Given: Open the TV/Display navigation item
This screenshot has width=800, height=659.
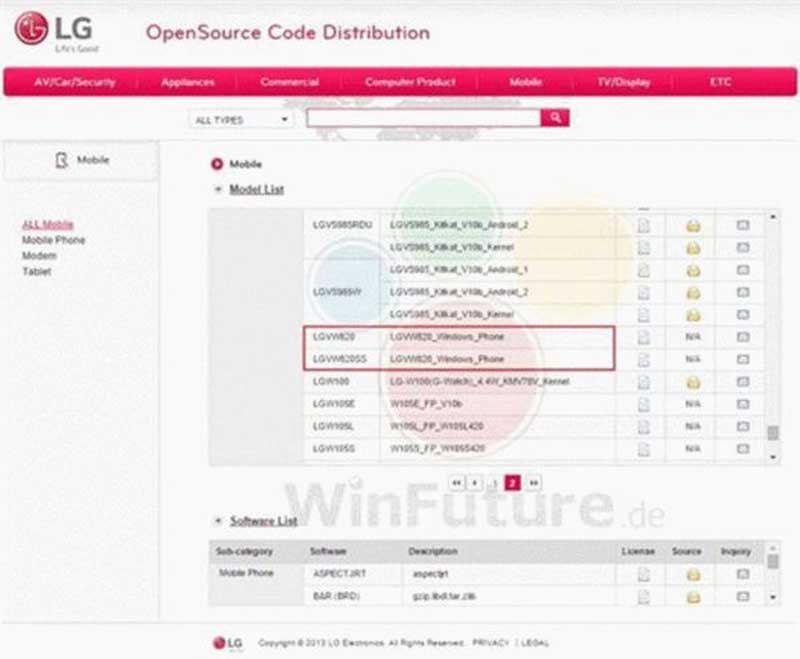Looking at the screenshot, I should pos(623,82).
